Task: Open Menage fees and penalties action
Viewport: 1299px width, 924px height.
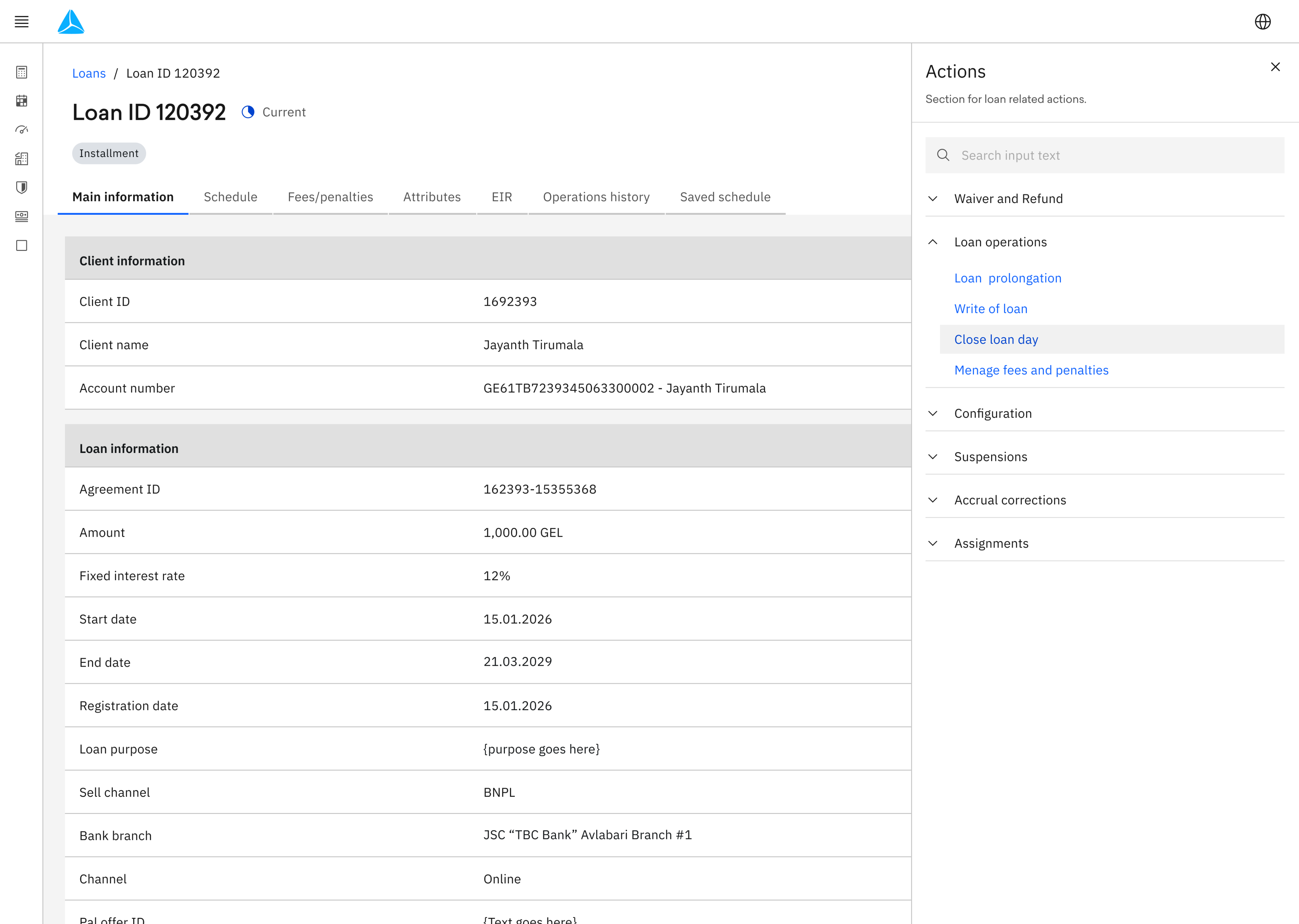Action: (1031, 370)
